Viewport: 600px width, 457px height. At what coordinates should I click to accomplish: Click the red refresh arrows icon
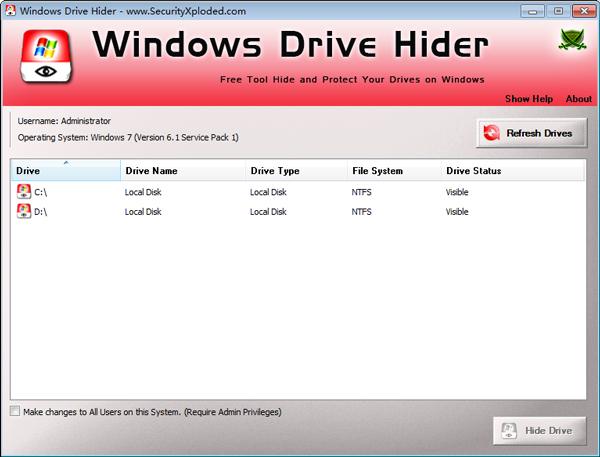tap(491, 133)
